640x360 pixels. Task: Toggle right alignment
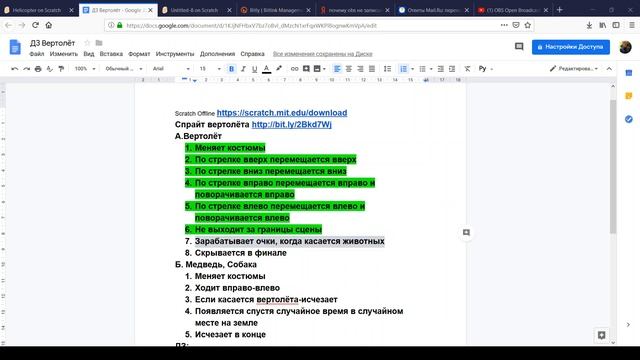(x=360, y=69)
